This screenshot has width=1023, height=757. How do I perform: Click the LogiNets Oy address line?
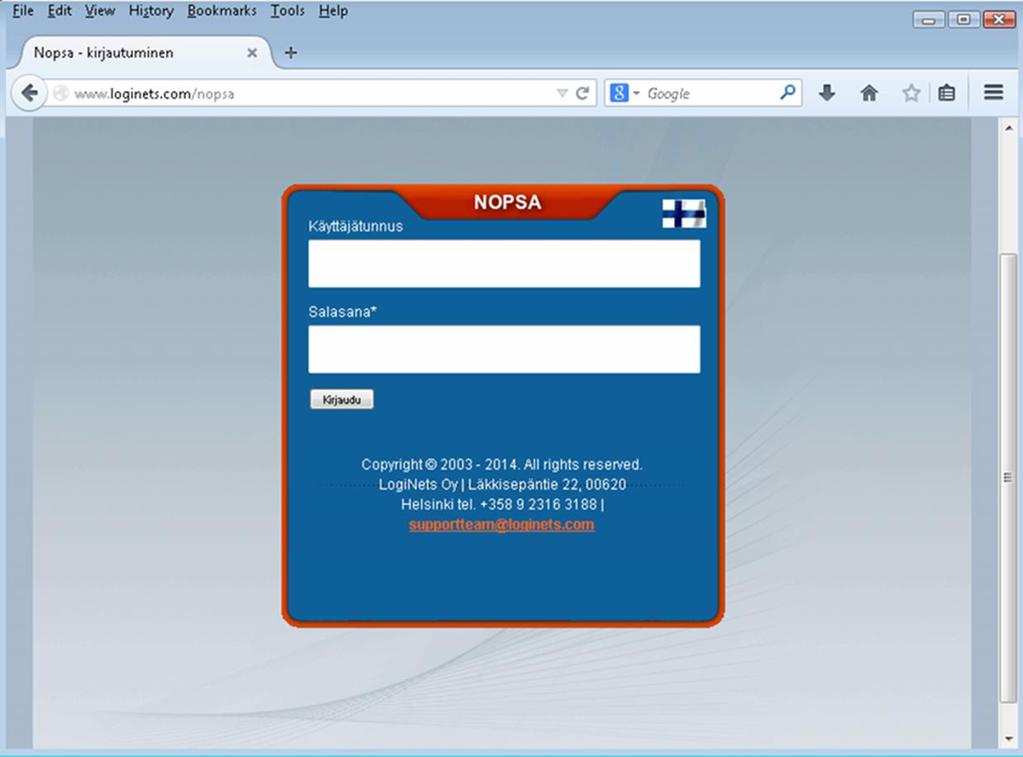(502, 485)
